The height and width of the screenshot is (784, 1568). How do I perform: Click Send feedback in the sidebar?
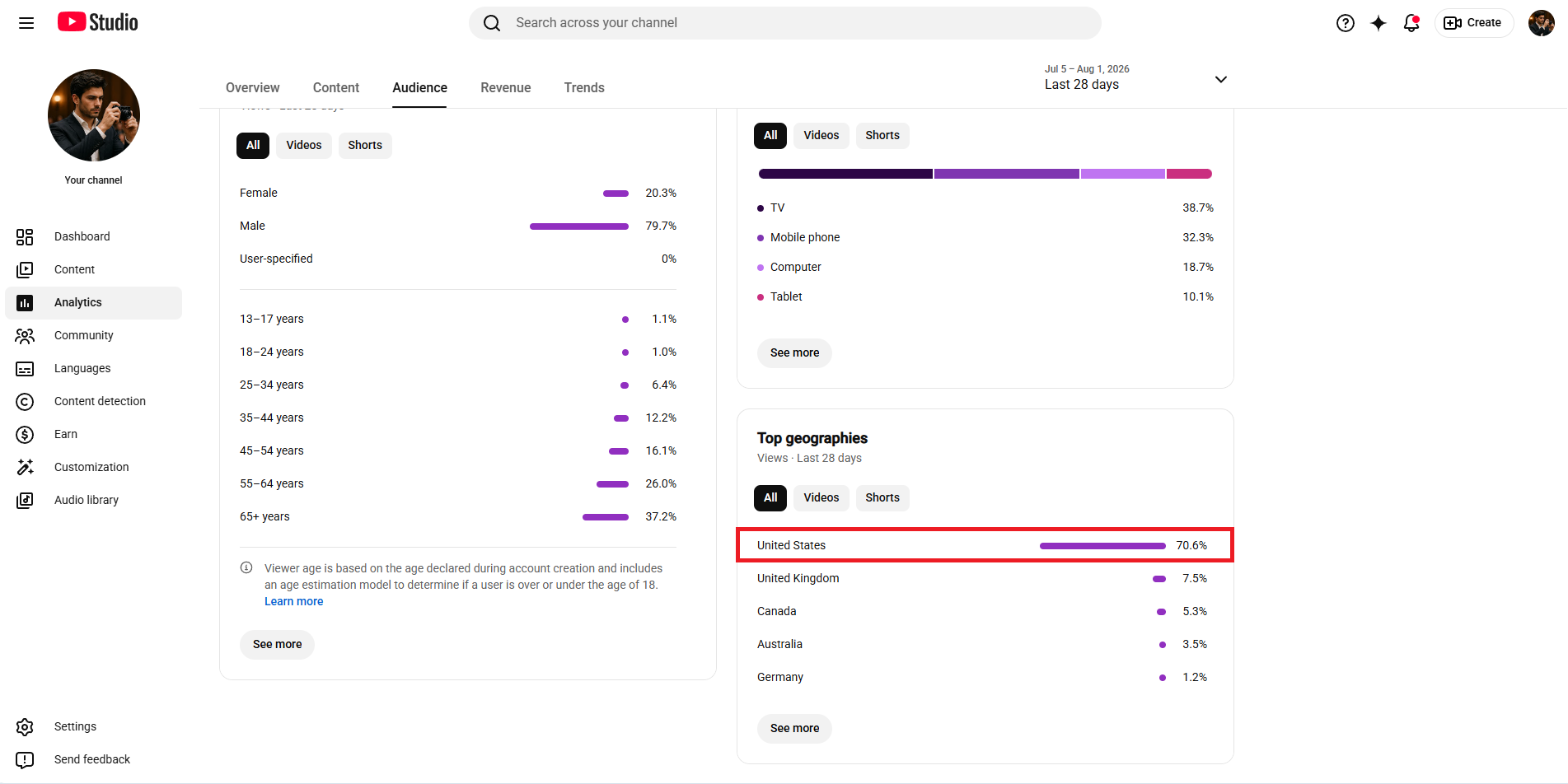click(x=94, y=760)
